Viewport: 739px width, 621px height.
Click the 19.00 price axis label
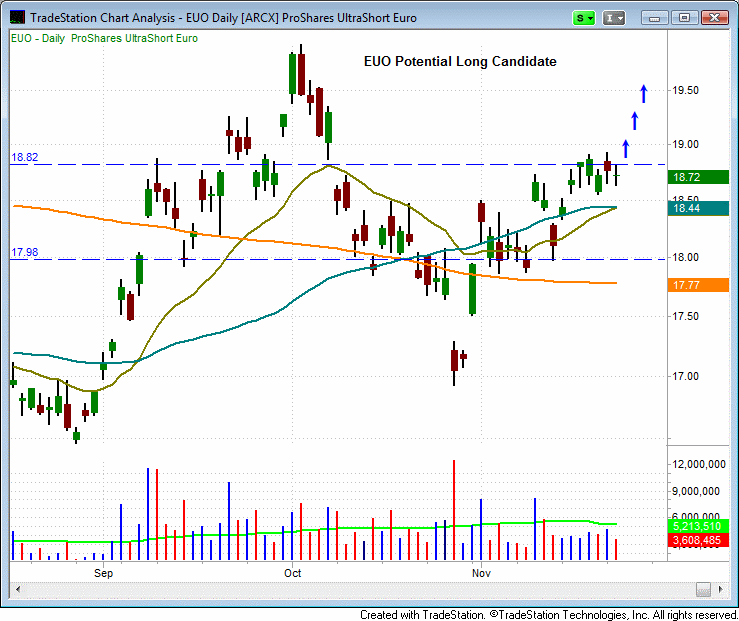pyautogui.click(x=685, y=145)
